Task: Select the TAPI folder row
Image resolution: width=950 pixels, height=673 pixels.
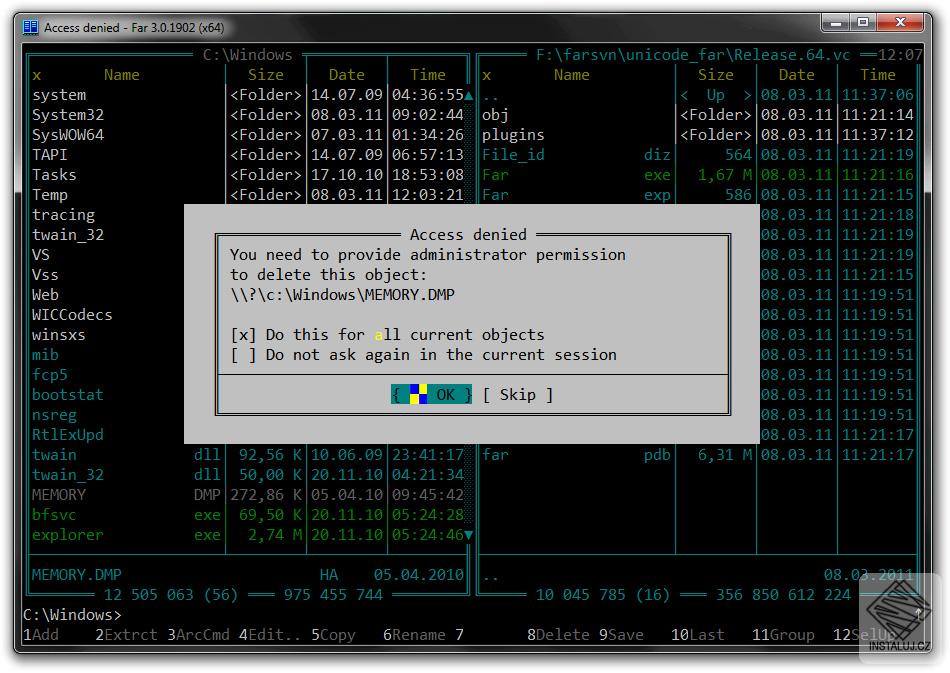Action: tap(247, 155)
